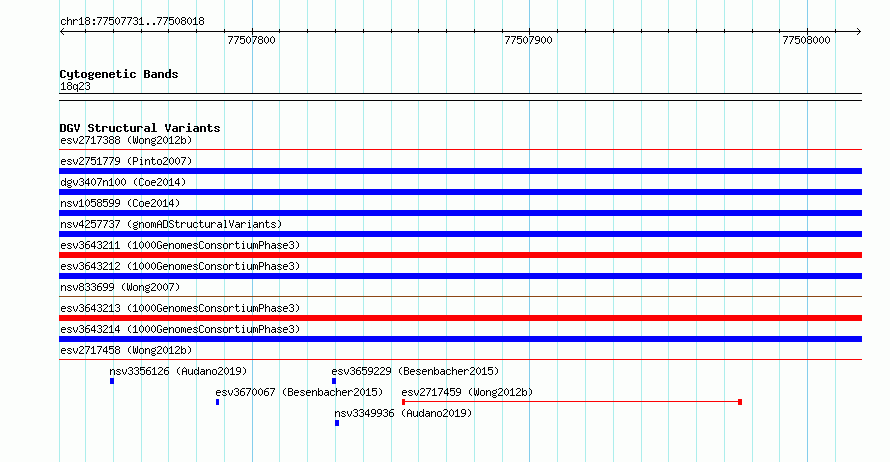Open the esv3643212 1000Genomes variant label
The height and width of the screenshot is (462, 890).
click(x=180, y=266)
